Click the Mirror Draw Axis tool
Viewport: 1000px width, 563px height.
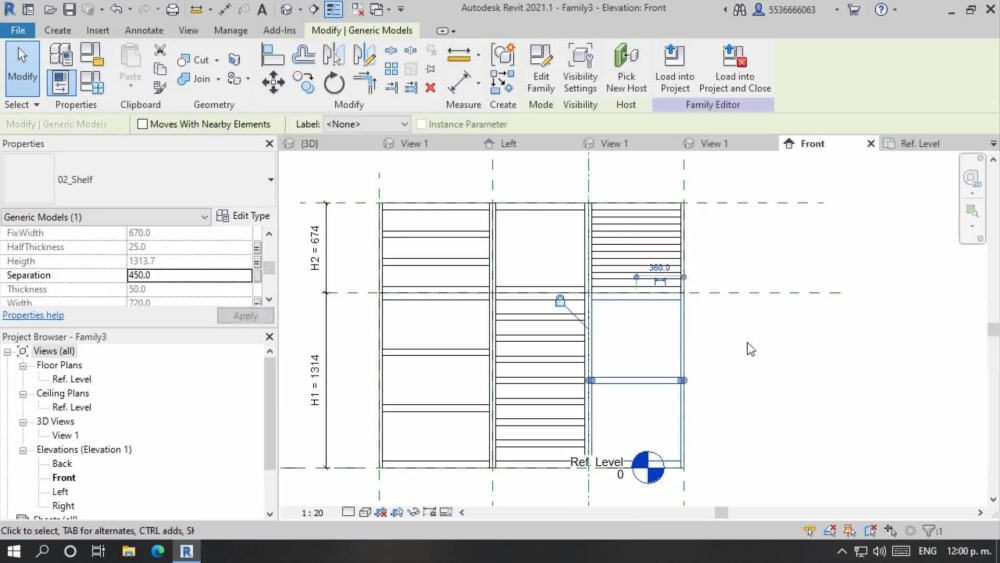coord(364,55)
